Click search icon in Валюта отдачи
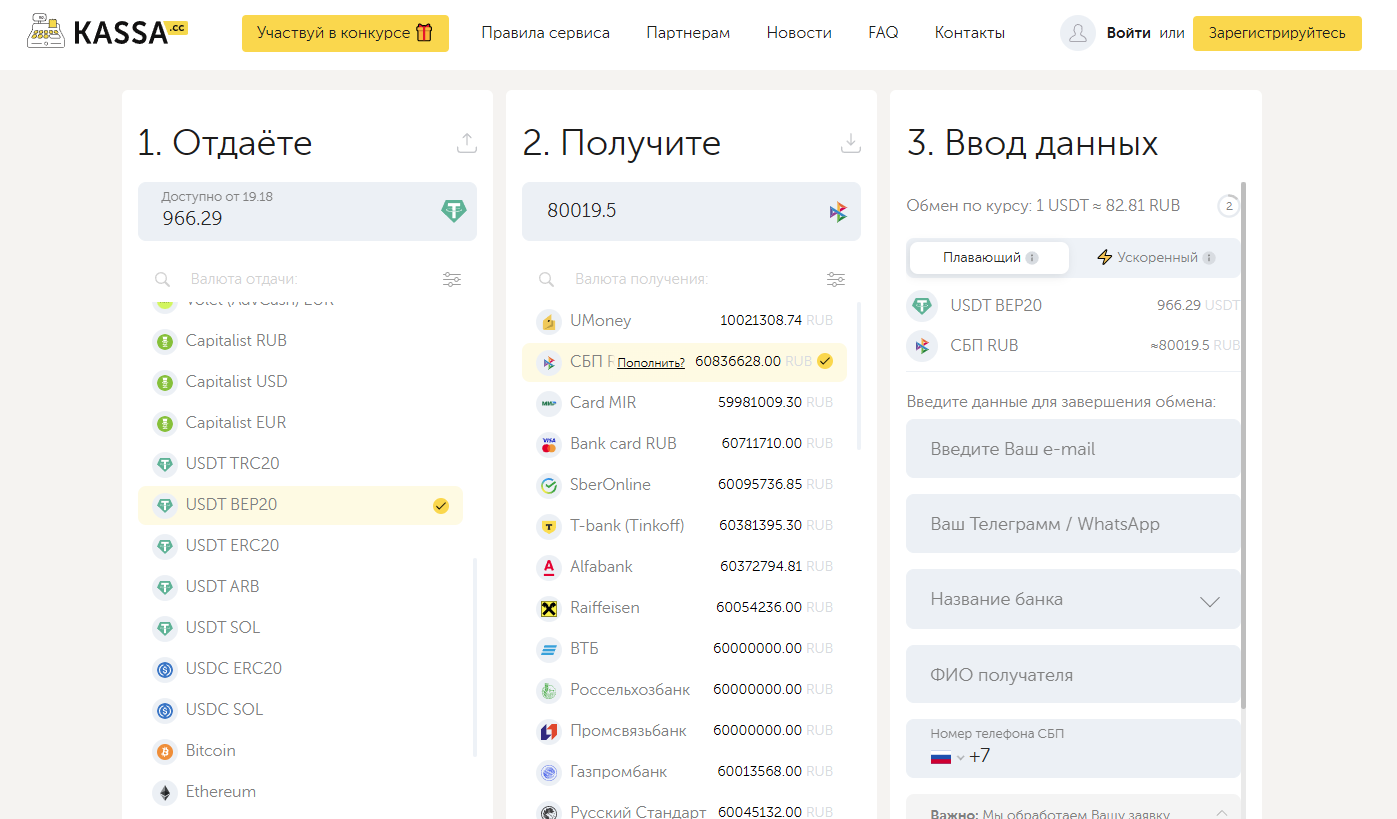The image size is (1397, 819). point(162,280)
